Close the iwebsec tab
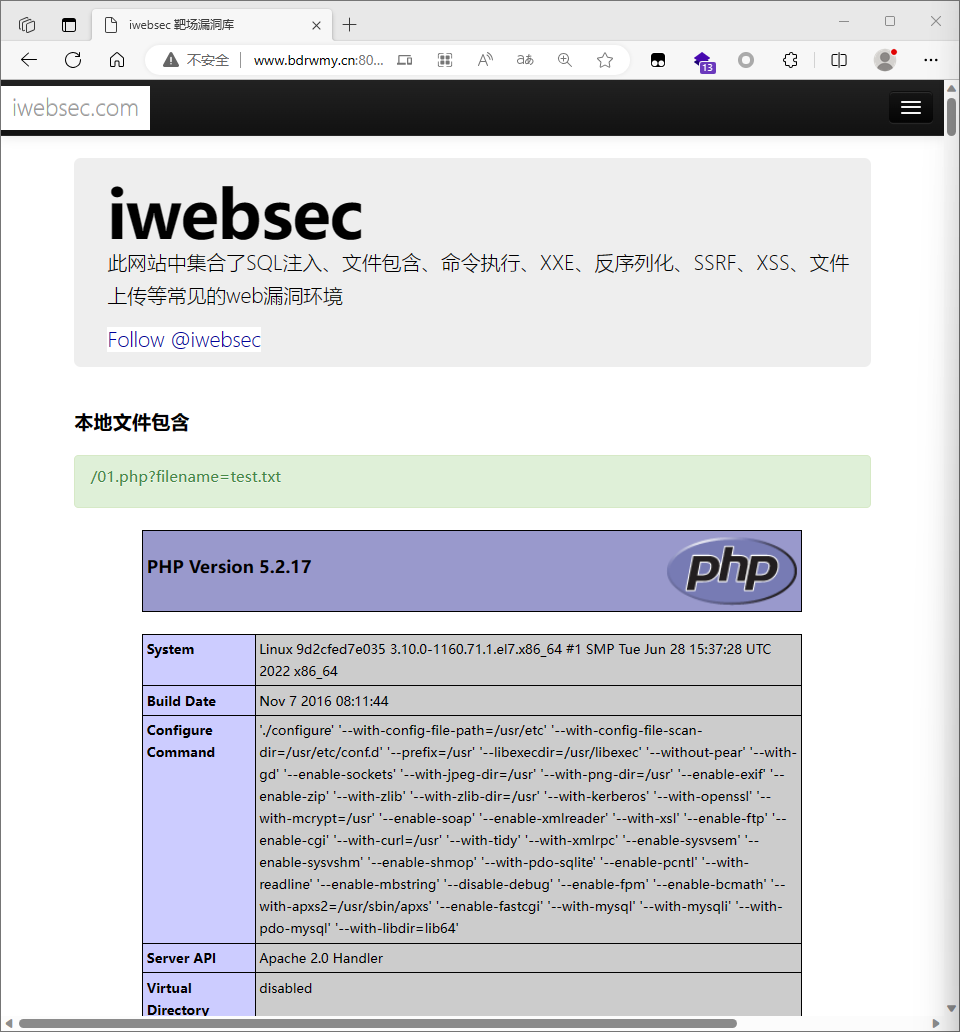 click(x=316, y=25)
